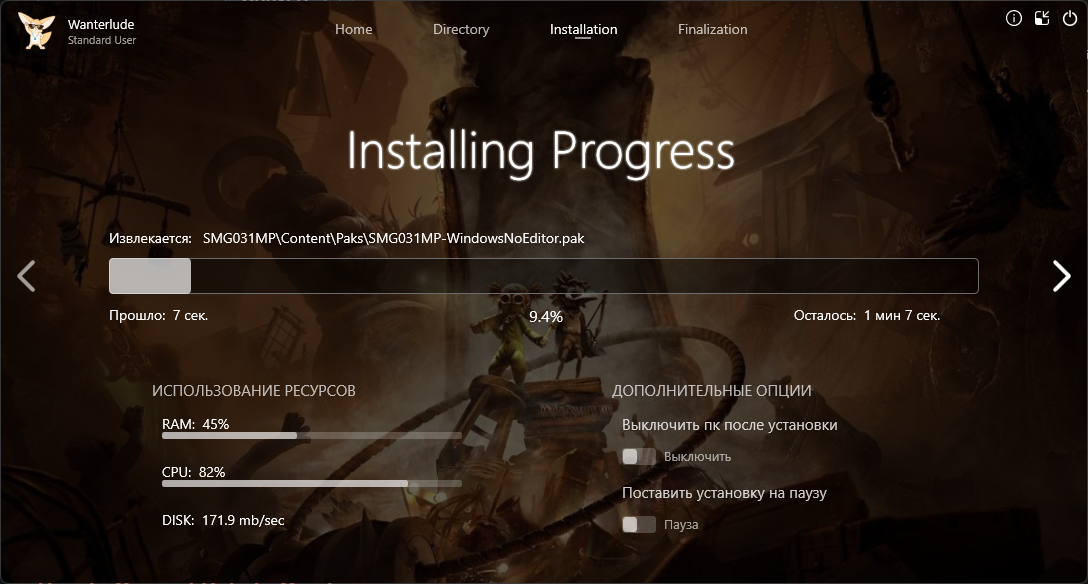Toggle the Выключить shutdown switch
Image resolution: width=1088 pixels, height=584 pixels.
638,456
